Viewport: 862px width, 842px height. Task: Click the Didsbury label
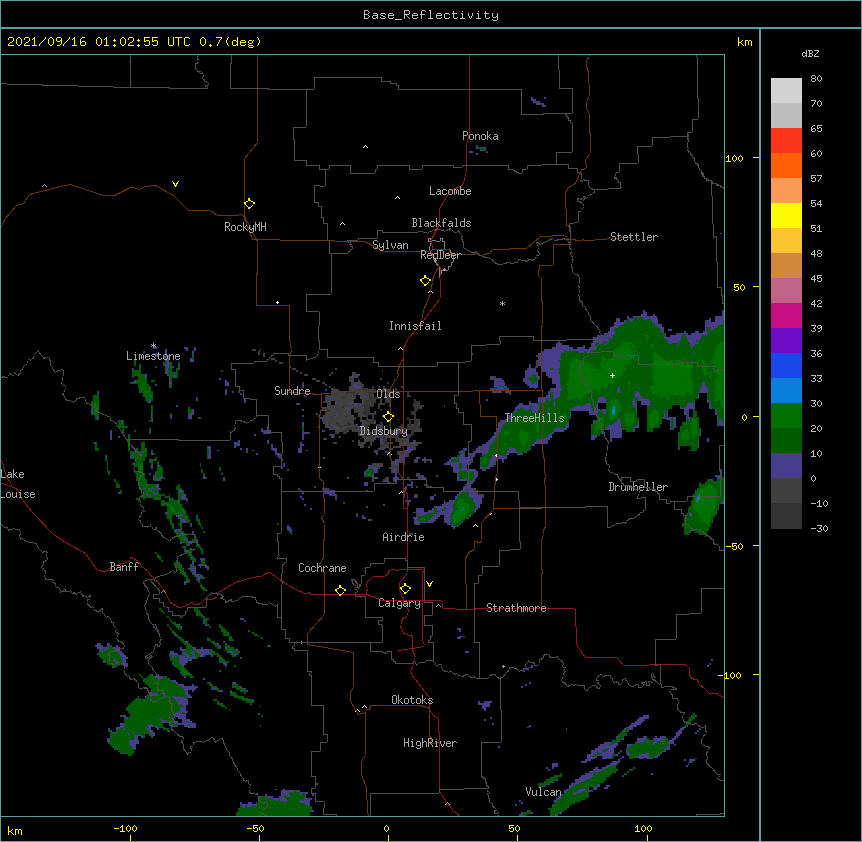(x=384, y=431)
